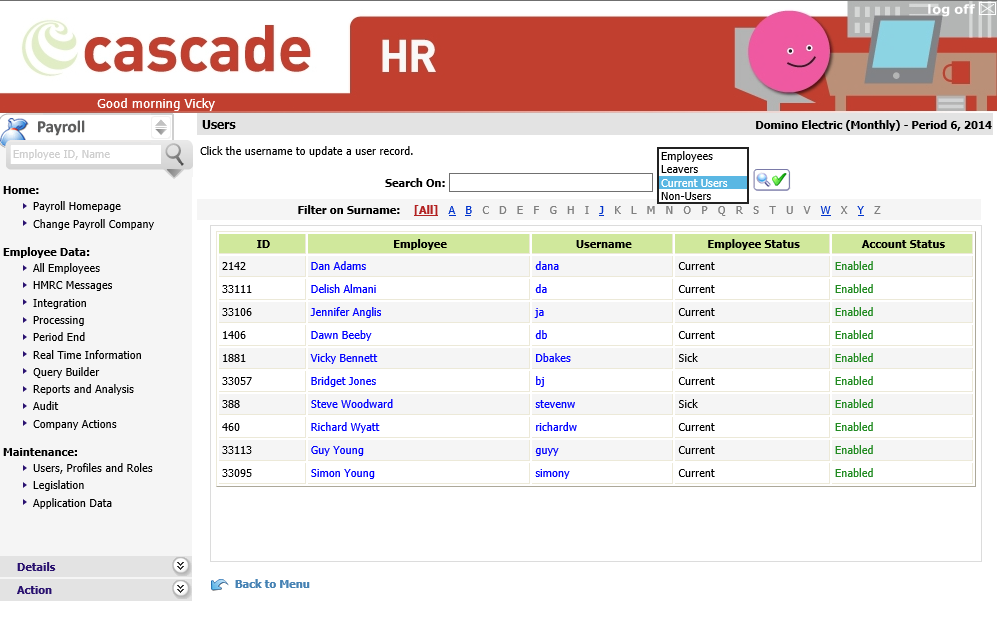Filter surnames by [All]
The height and width of the screenshot is (623, 997).
point(426,210)
